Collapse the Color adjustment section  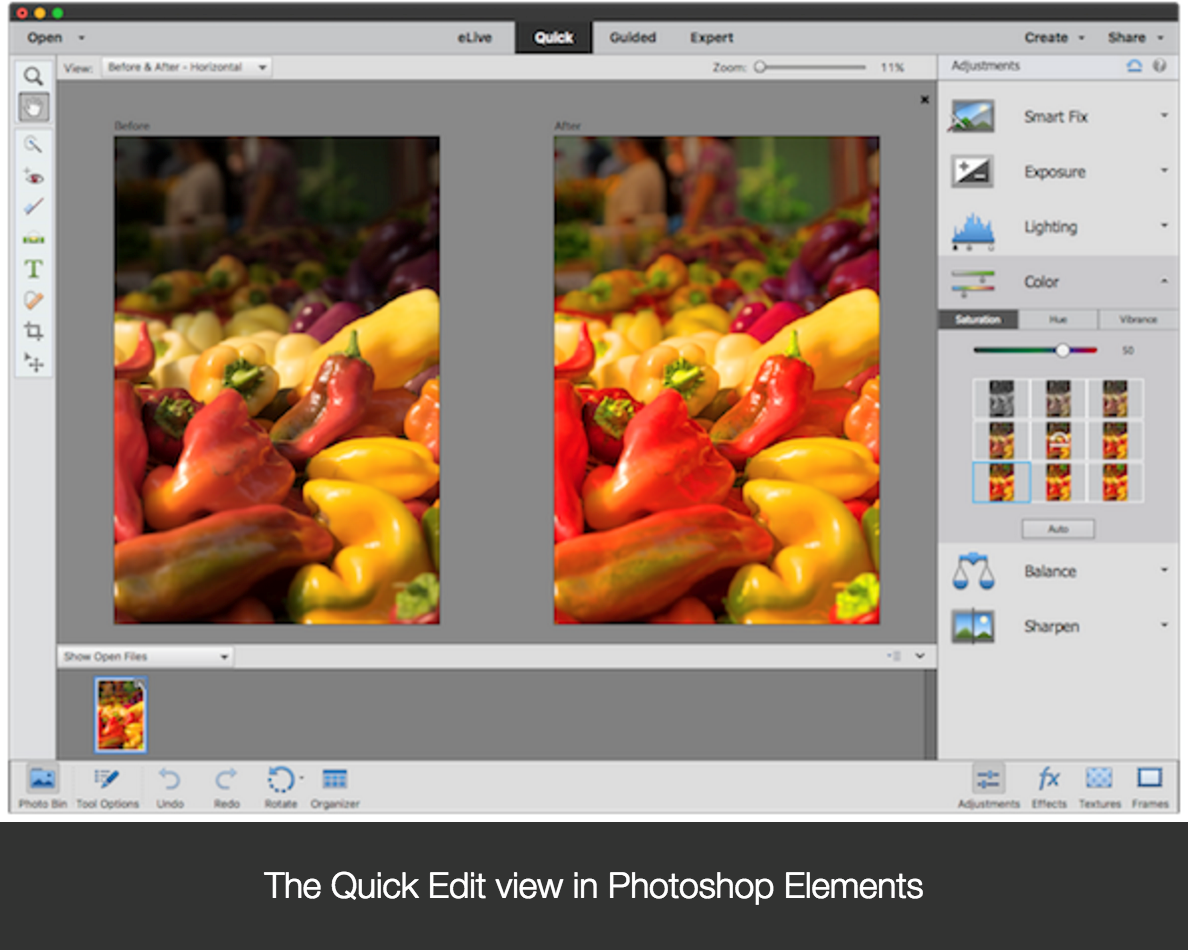(1163, 282)
